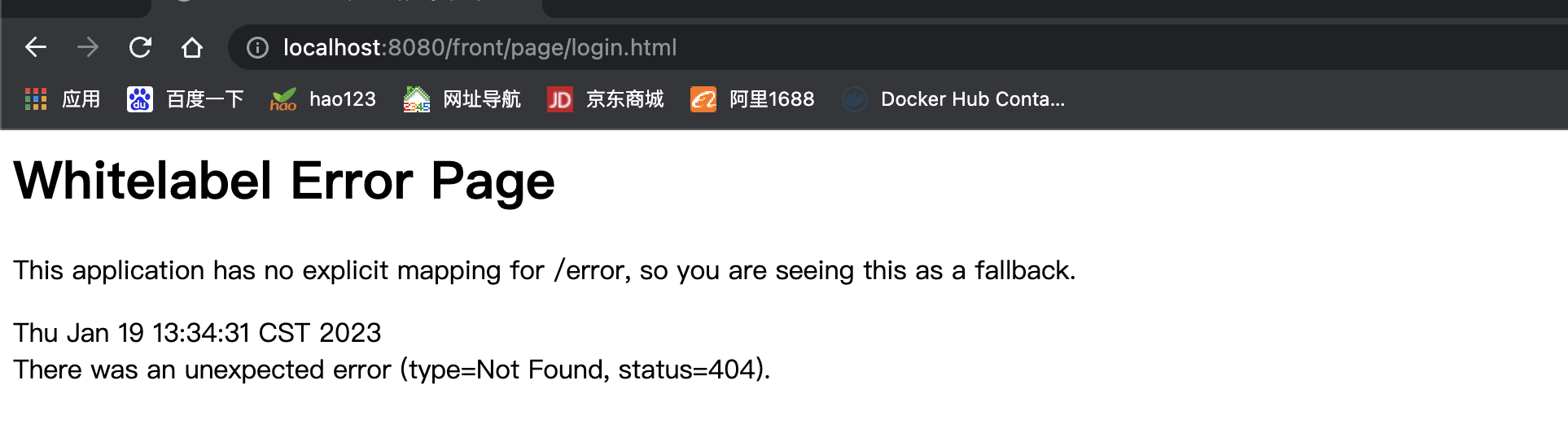Go to the browser home page
1568x433 pixels.
tap(192, 47)
